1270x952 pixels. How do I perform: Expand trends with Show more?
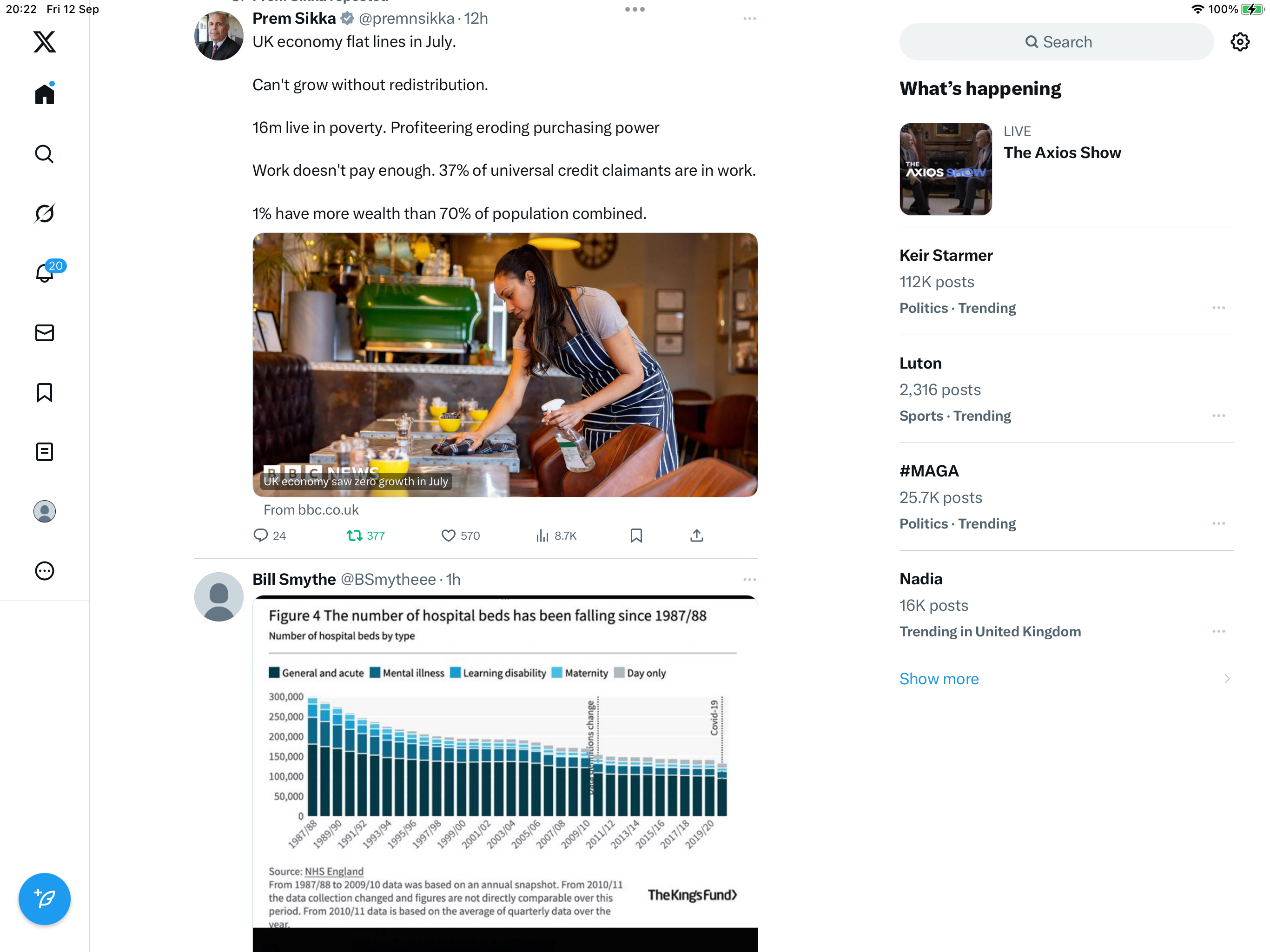(x=939, y=679)
